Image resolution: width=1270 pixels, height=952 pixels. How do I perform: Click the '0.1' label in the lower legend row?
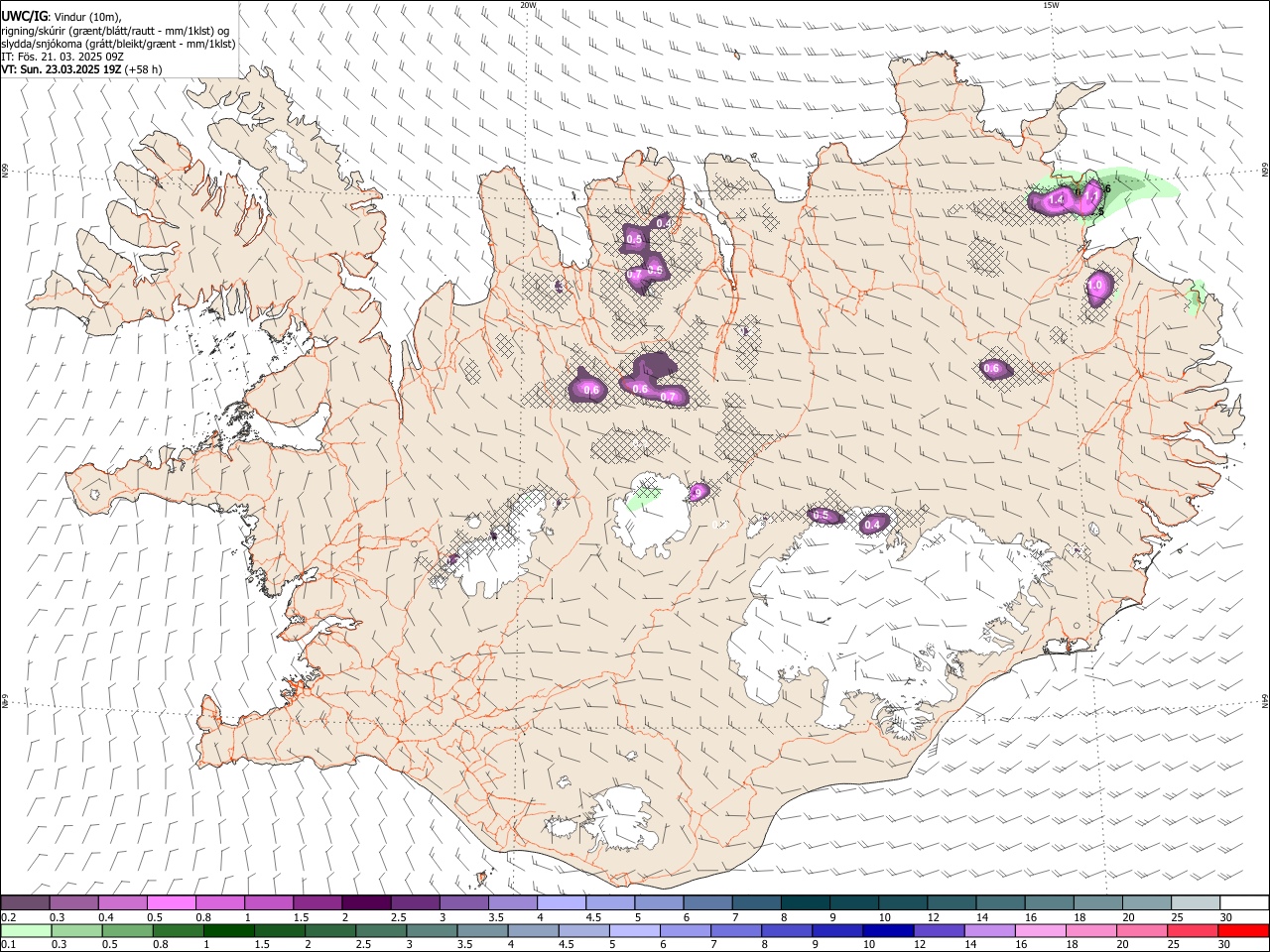(9, 945)
